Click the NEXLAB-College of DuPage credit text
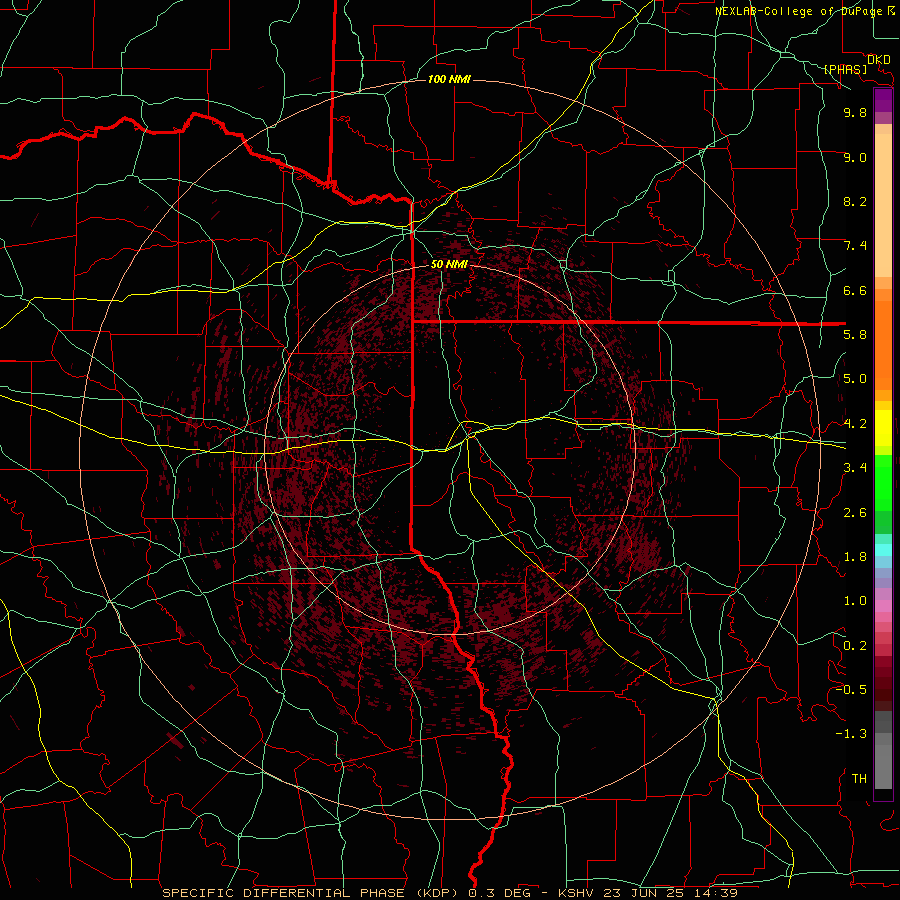This screenshot has width=900, height=900. 799,11
